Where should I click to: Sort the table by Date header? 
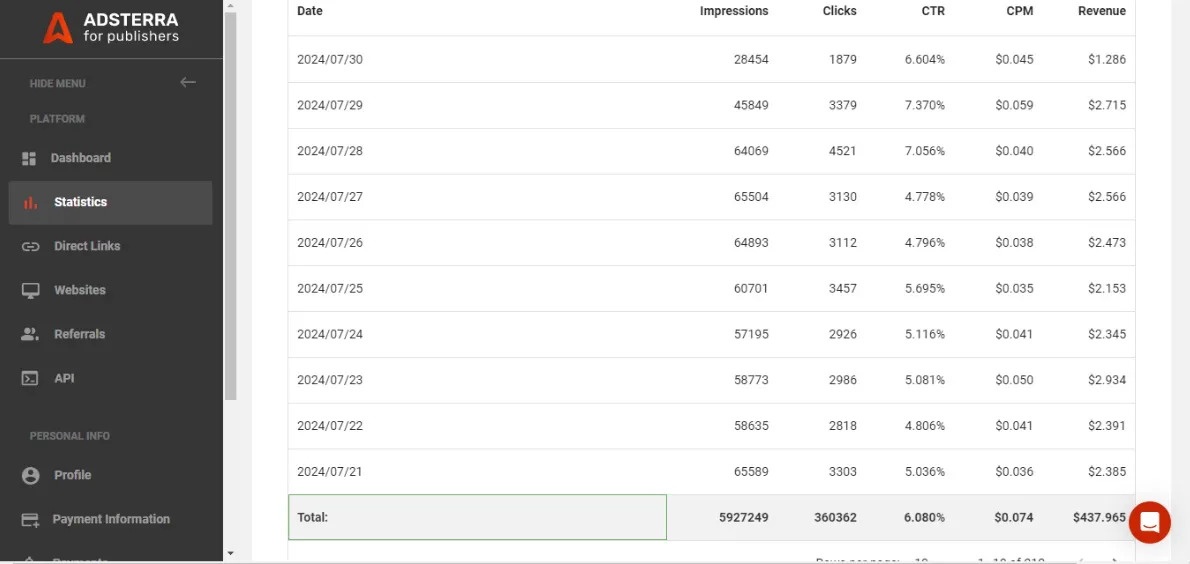point(310,11)
